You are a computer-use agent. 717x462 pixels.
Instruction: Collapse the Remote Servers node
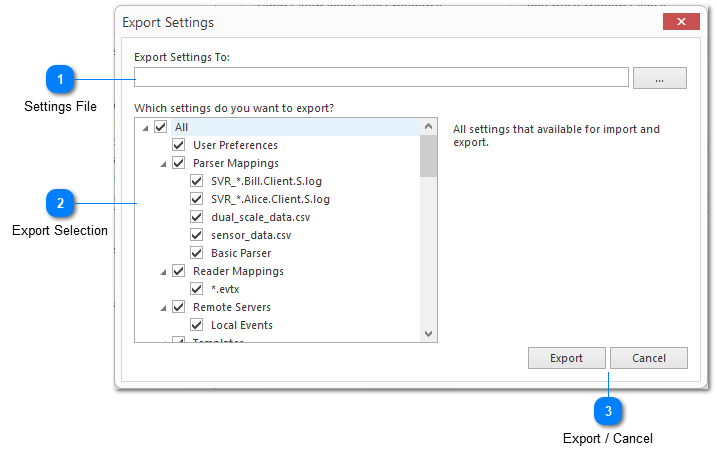(163, 308)
